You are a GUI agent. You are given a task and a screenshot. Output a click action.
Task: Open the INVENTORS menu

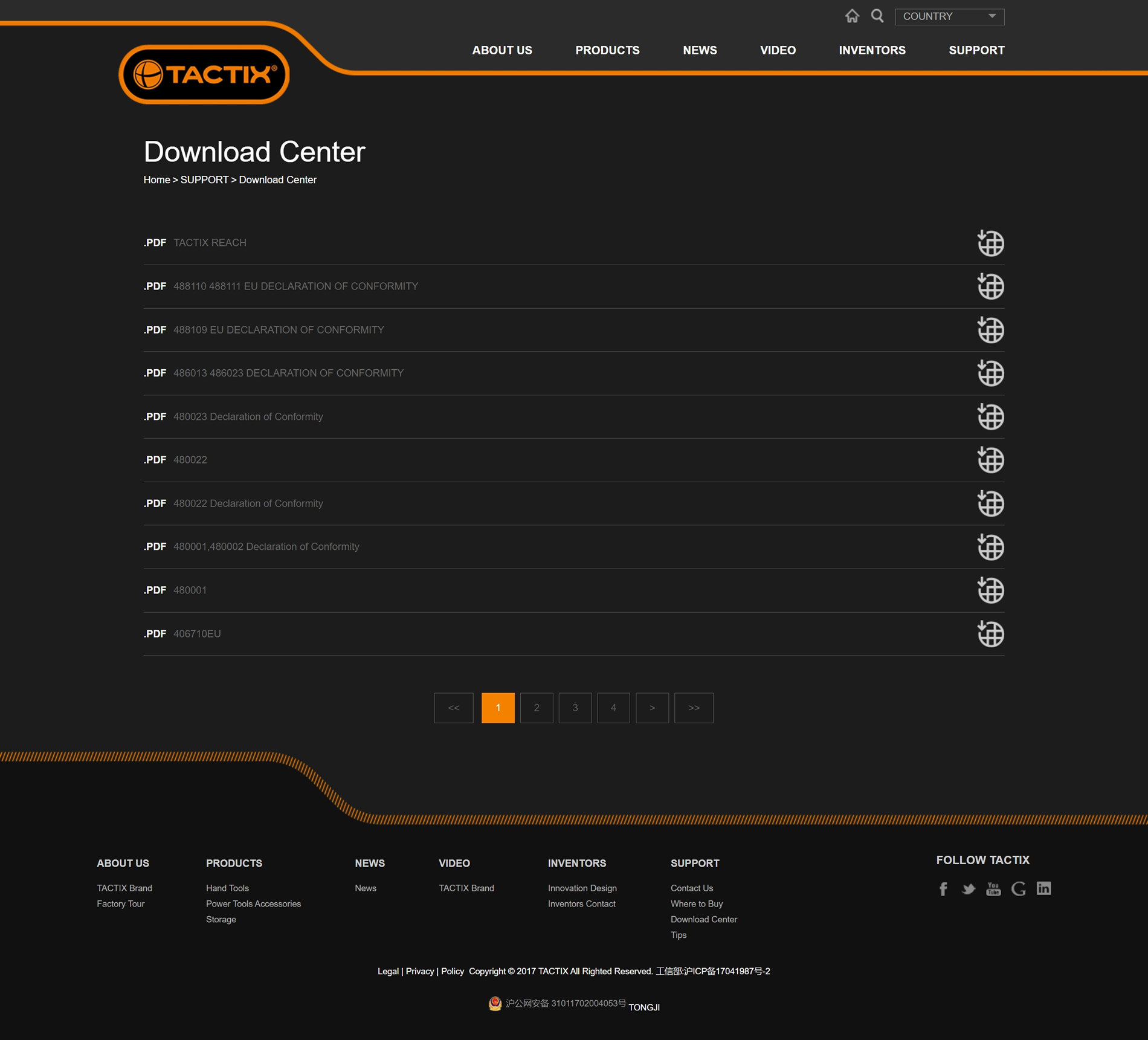[872, 50]
